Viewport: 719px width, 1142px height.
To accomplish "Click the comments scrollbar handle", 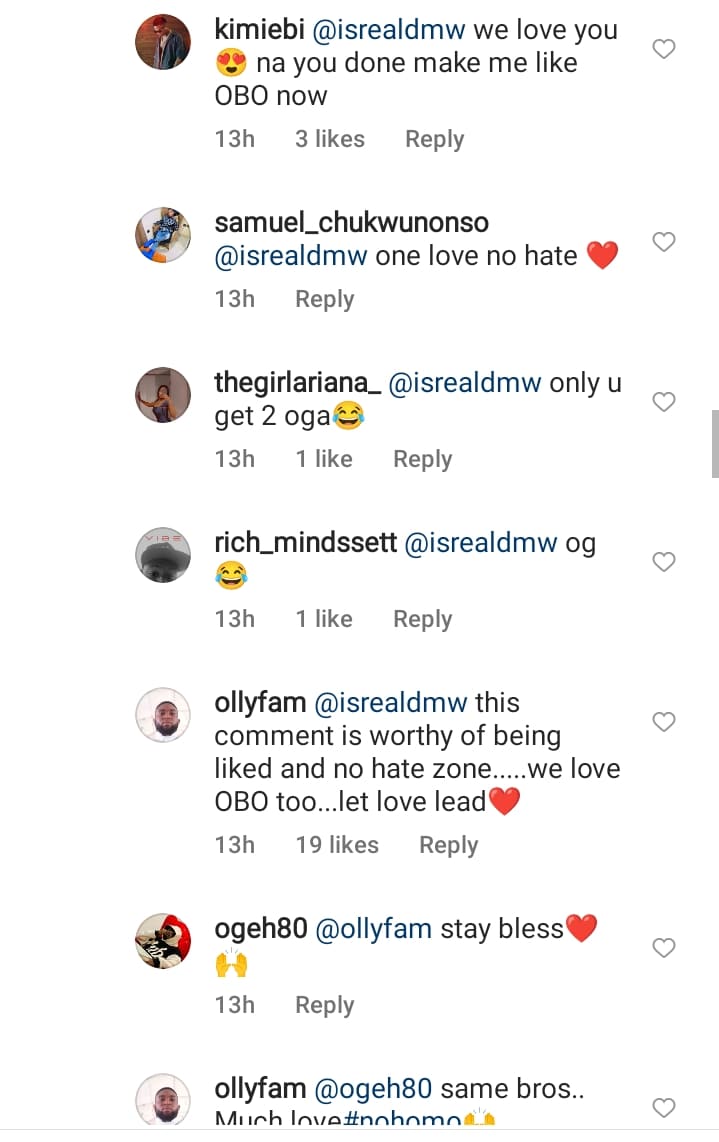I will click(x=714, y=443).
